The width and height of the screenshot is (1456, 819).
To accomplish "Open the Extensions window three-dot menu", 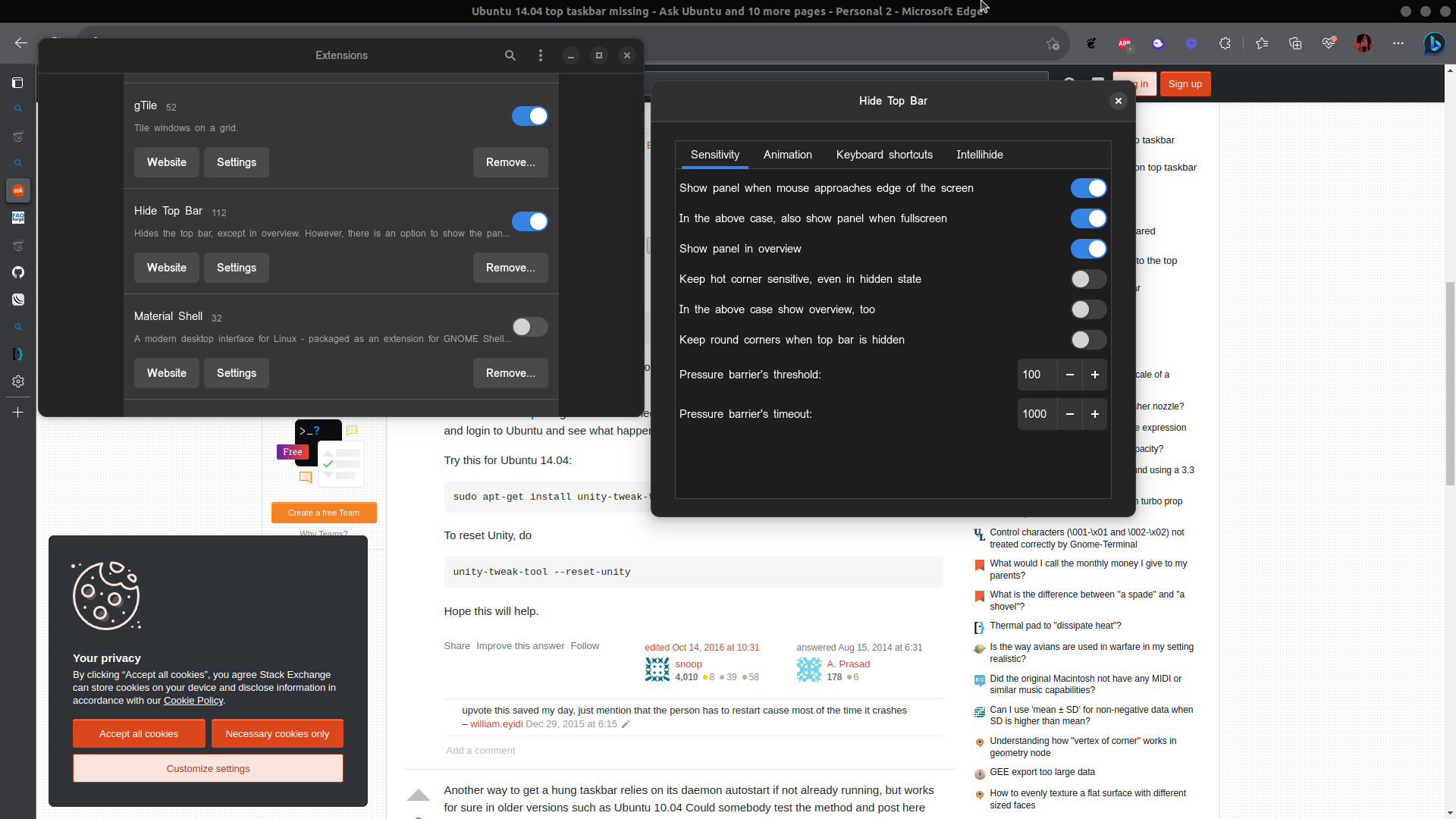I will pos(541,55).
